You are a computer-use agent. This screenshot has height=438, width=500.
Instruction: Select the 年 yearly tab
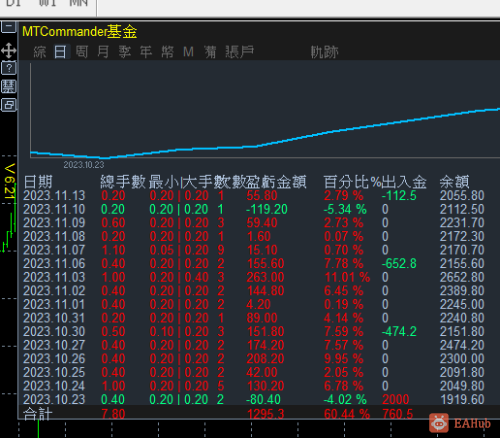point(146,52)
